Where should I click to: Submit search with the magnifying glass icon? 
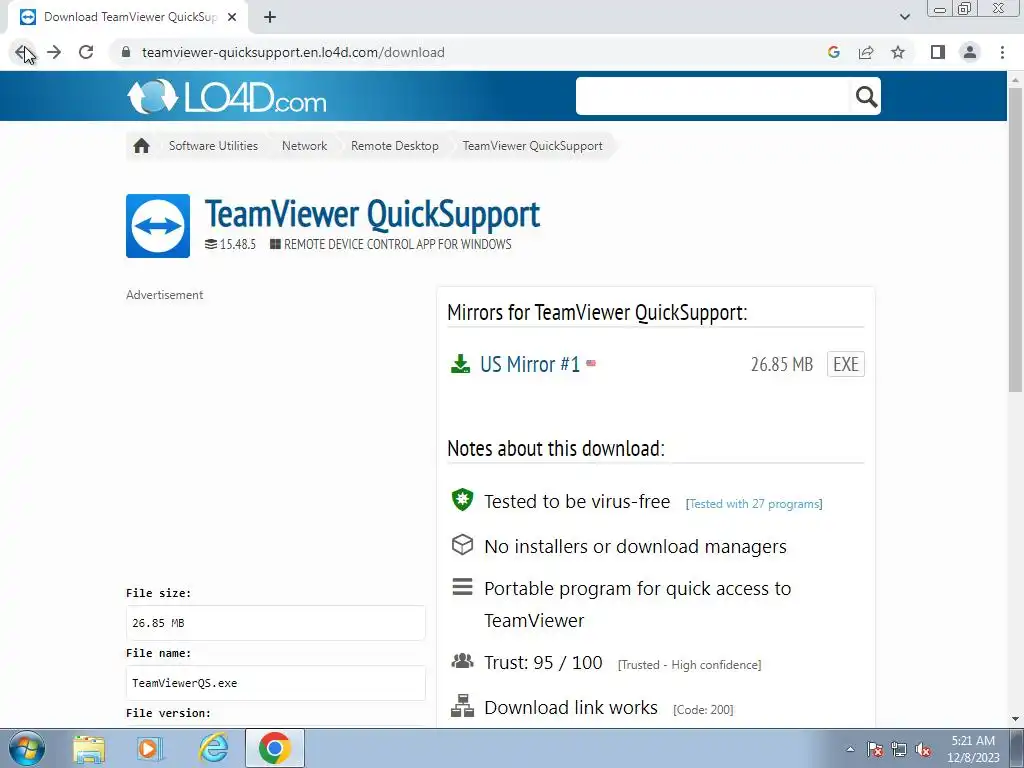tap(866, 97)
